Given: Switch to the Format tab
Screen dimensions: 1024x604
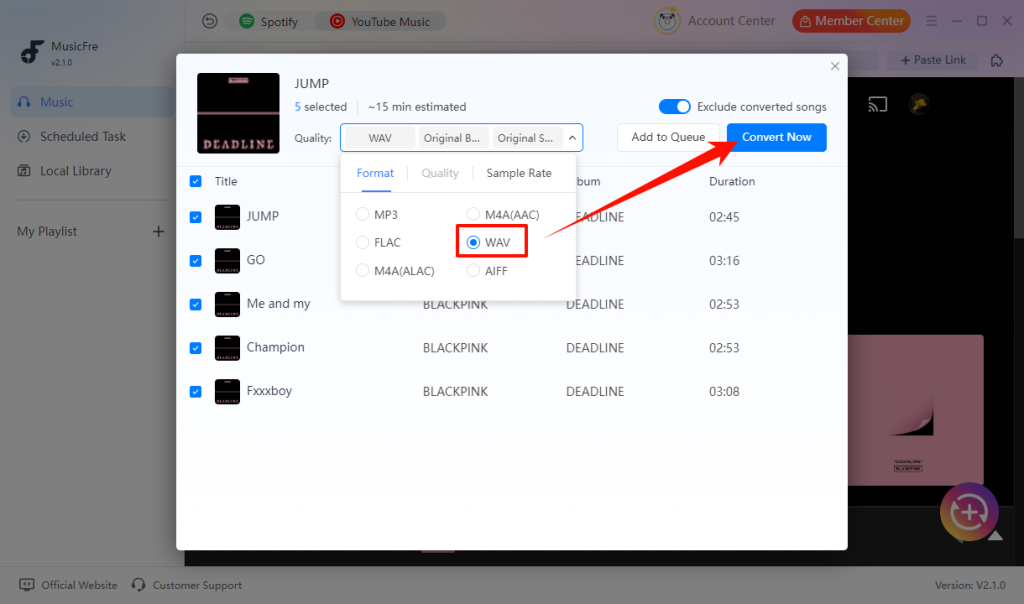Looking at the screenshot, I should point(375,173).
